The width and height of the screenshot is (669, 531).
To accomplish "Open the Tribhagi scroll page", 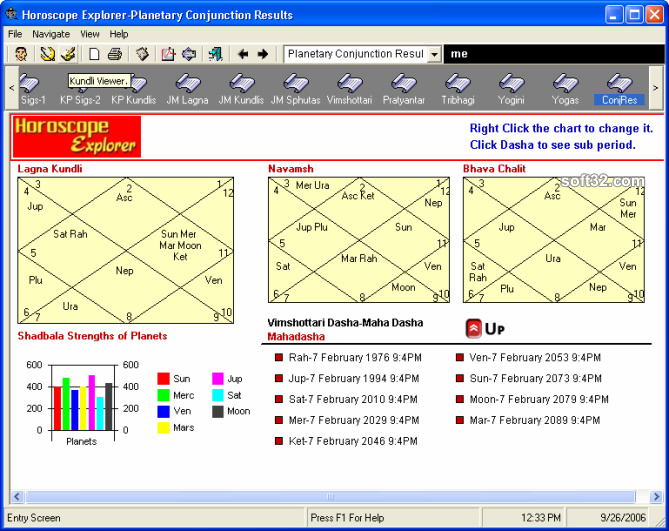I will click(457, 89).
